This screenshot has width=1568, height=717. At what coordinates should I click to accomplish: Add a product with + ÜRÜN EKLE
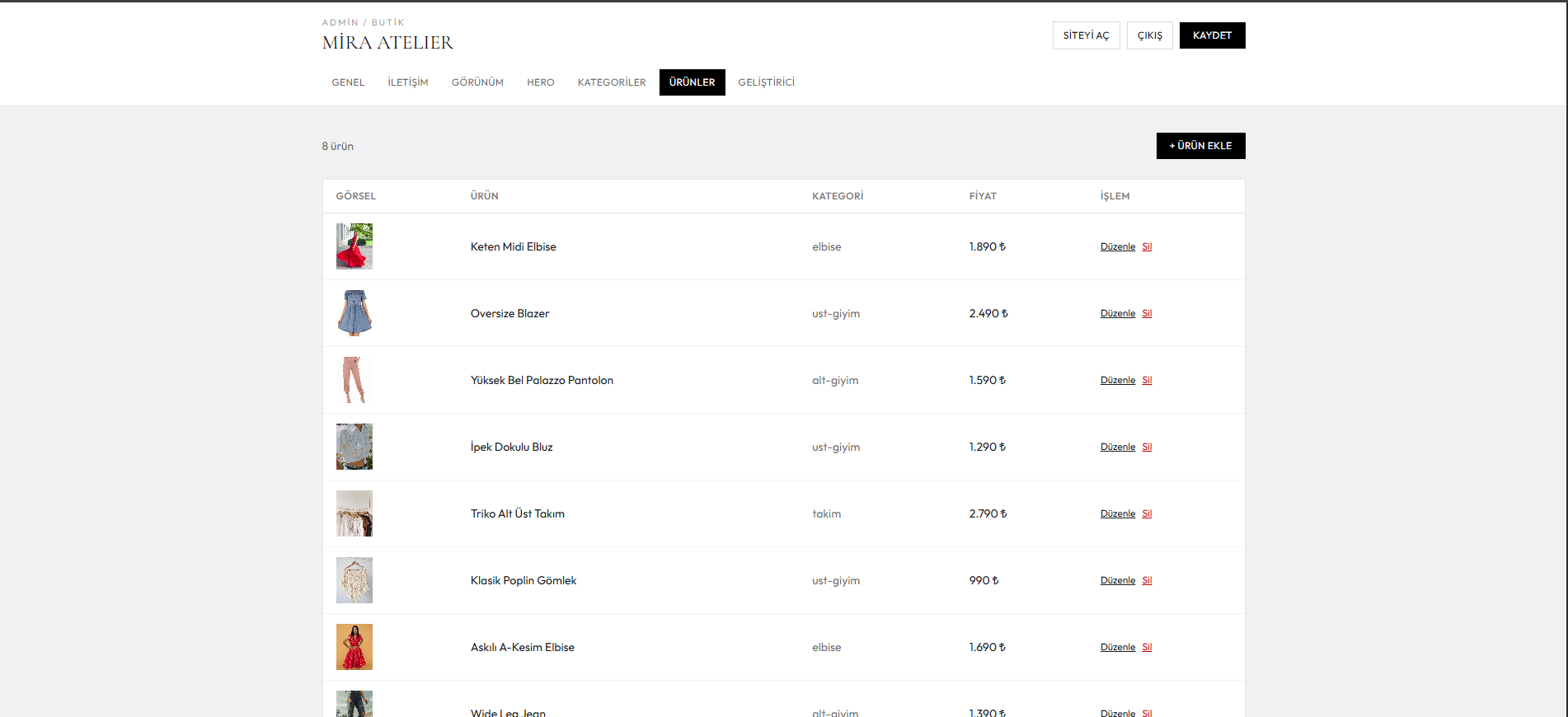[x=1201, y=146]
